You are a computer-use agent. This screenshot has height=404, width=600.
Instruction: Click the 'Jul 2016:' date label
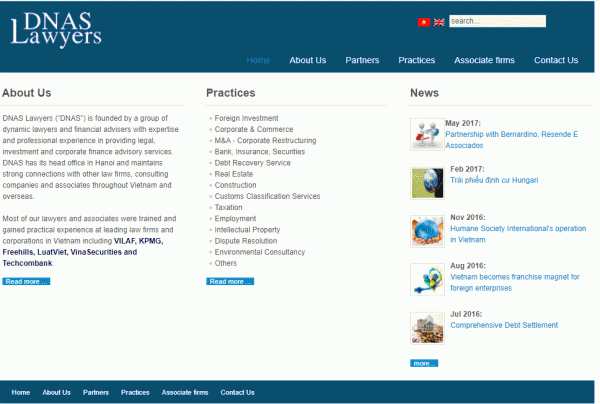(466, 314)
